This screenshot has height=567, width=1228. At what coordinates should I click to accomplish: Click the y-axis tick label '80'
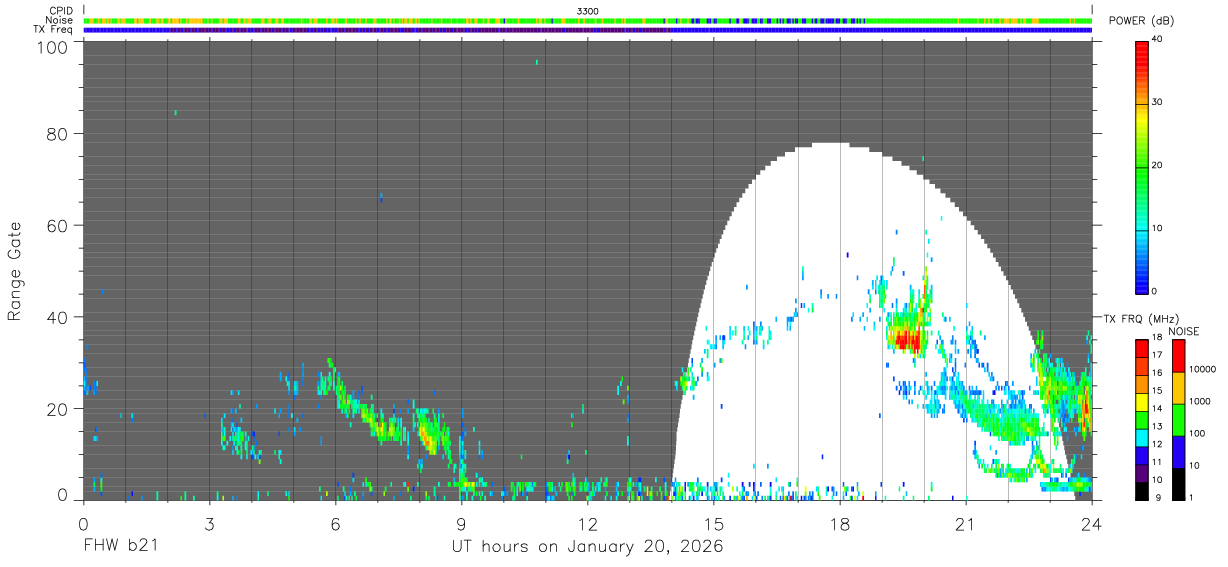pos(57,134)
